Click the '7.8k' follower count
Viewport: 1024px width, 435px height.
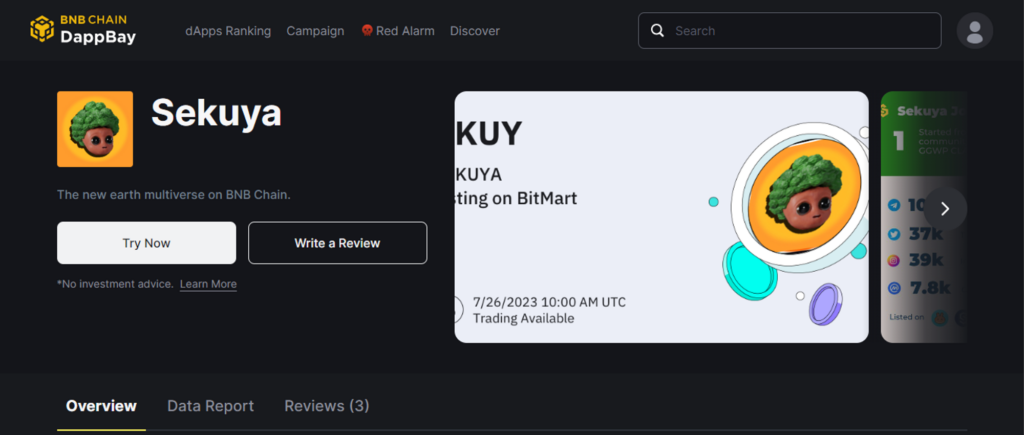(930, 288)
